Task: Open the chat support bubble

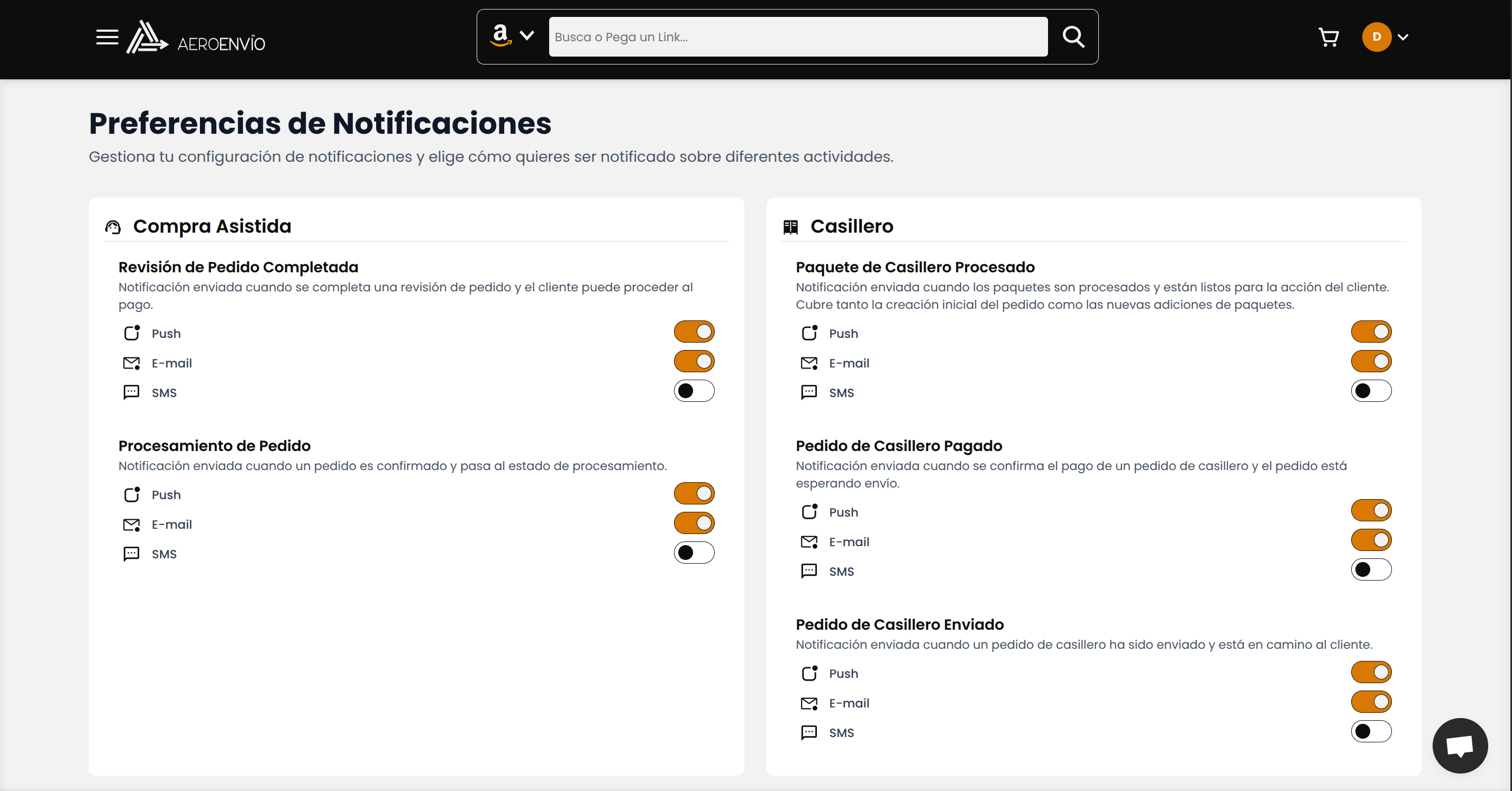Action: (1460, 745)
